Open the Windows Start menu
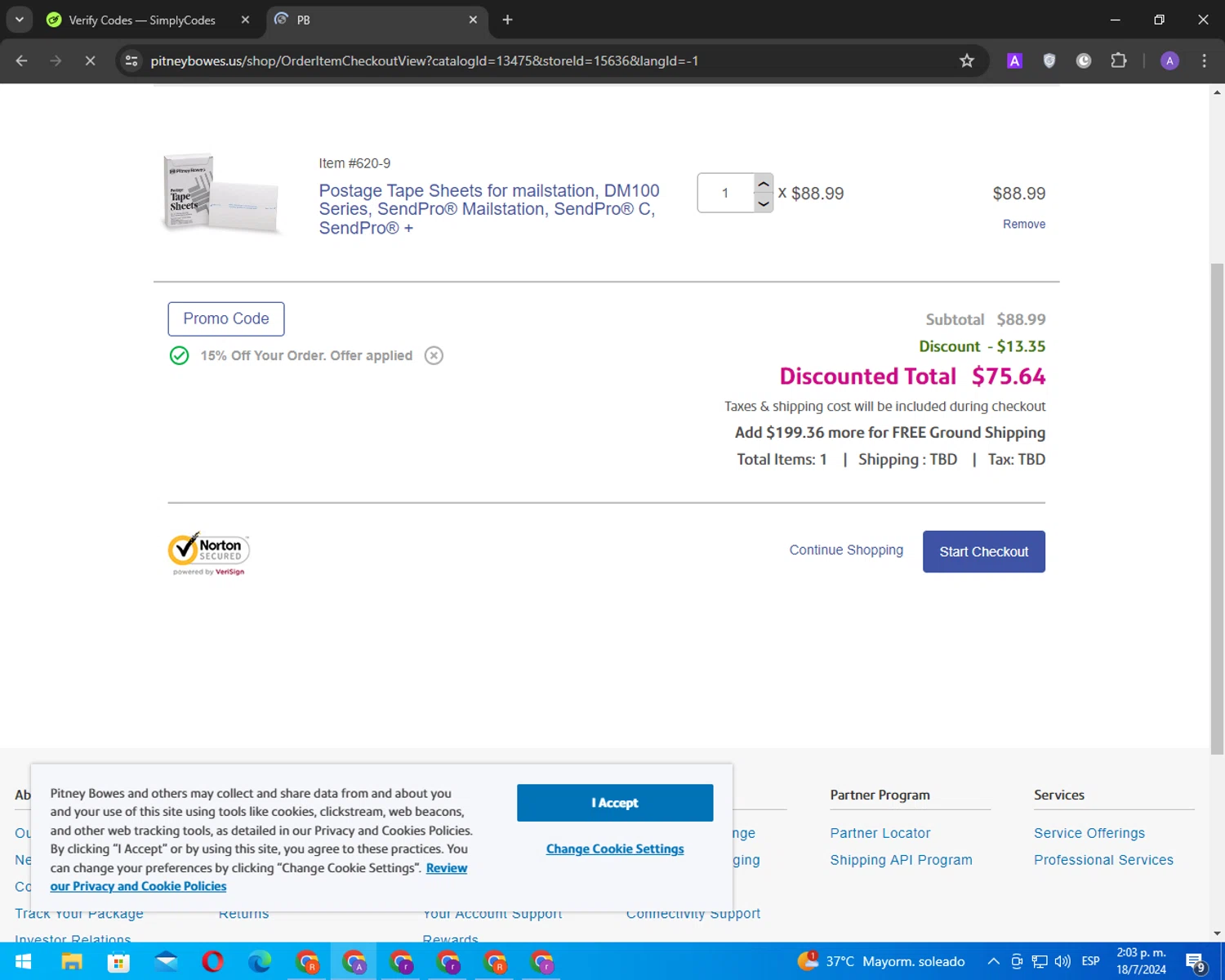 23,961
